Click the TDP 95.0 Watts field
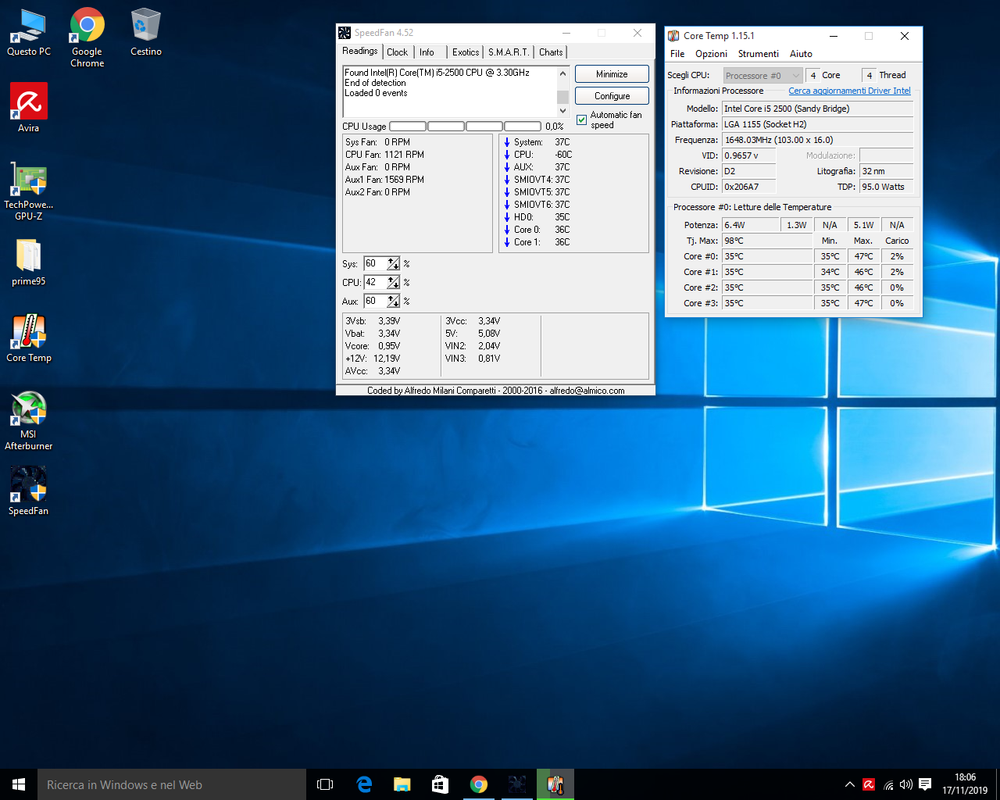This screenshot has width=1000, height=800. 886,187
